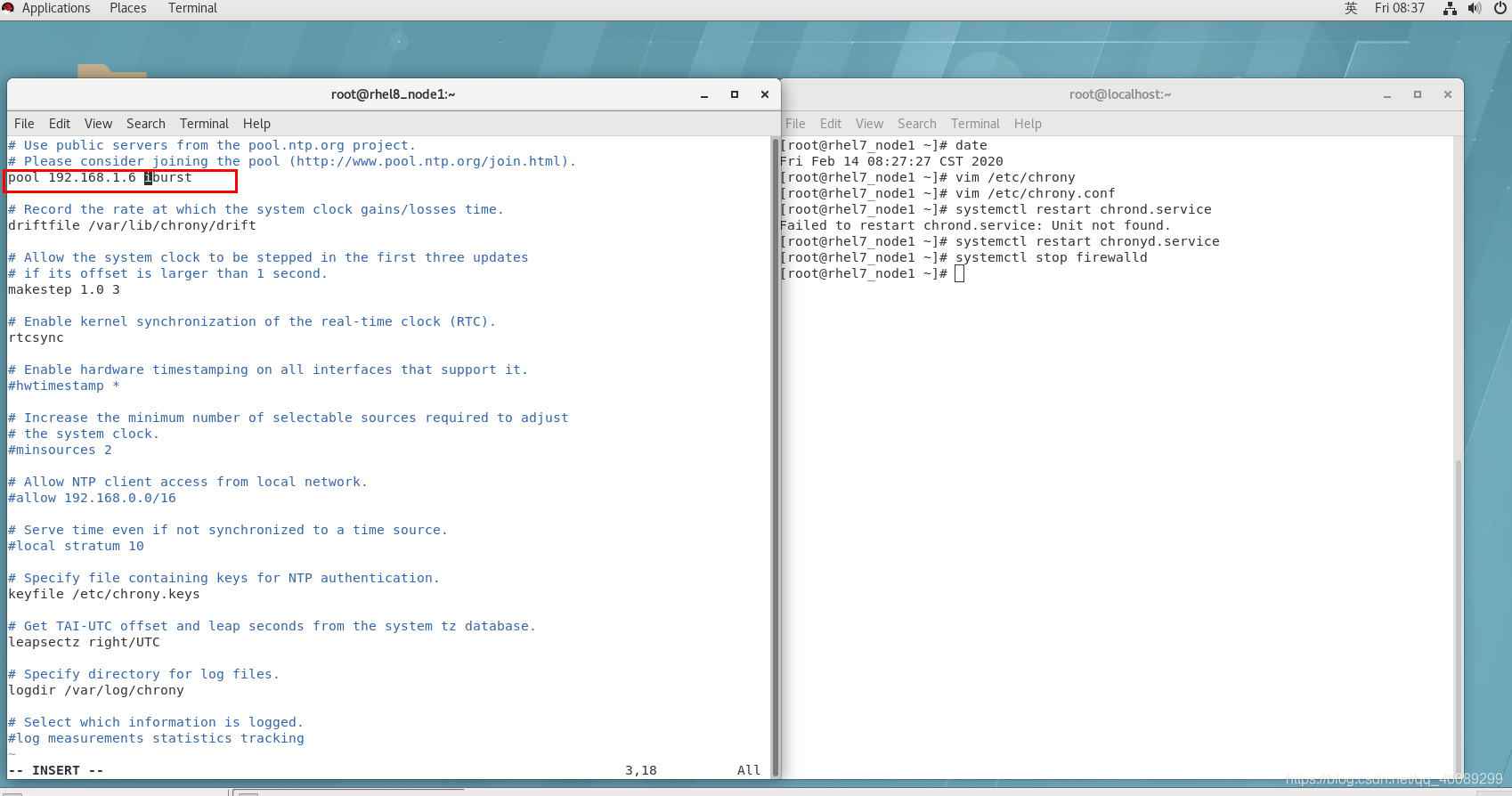
Task: Select the desktop folder icon behind terminals
Action: point(111,71)
